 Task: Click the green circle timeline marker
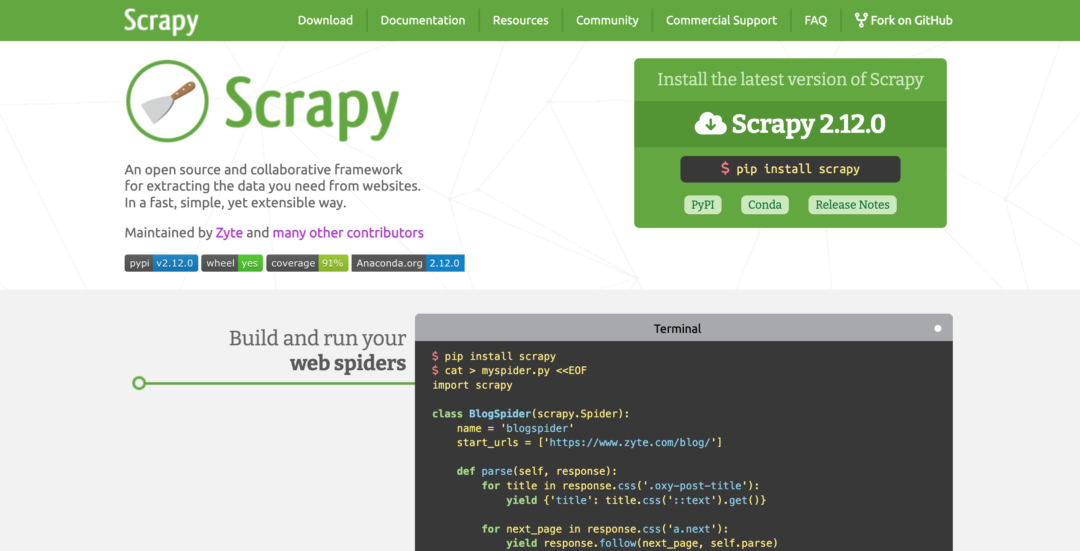tap(140, 383)
